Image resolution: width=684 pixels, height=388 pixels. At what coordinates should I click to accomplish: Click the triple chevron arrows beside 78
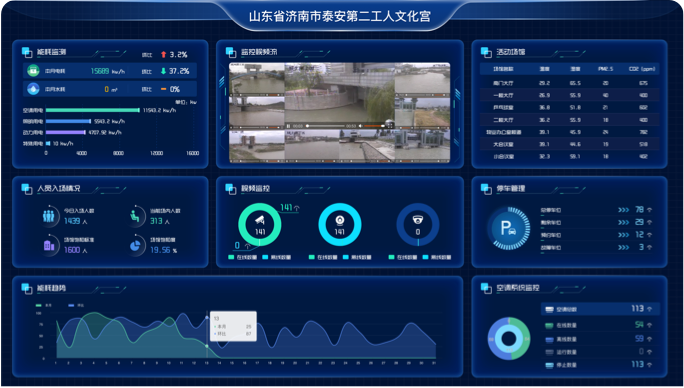click(x=623, y=210)
